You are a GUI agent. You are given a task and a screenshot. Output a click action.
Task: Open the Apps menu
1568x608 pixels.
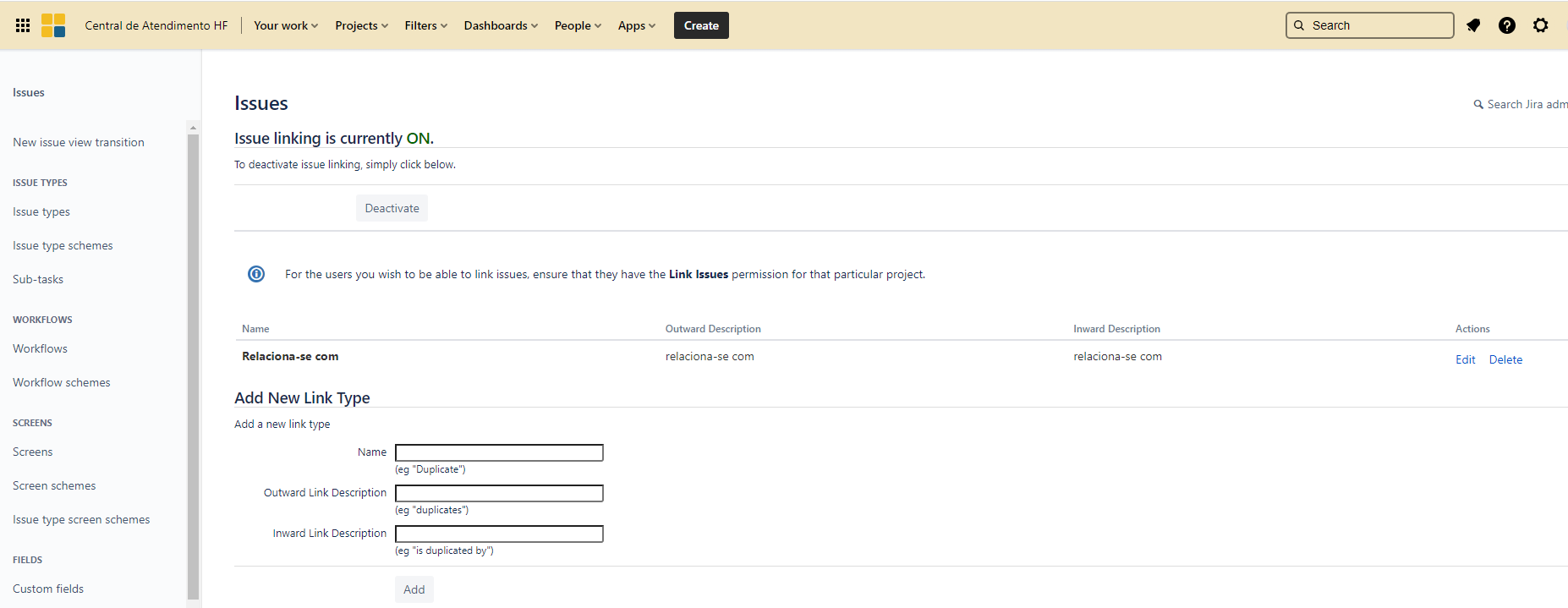[x=637, y=25]
